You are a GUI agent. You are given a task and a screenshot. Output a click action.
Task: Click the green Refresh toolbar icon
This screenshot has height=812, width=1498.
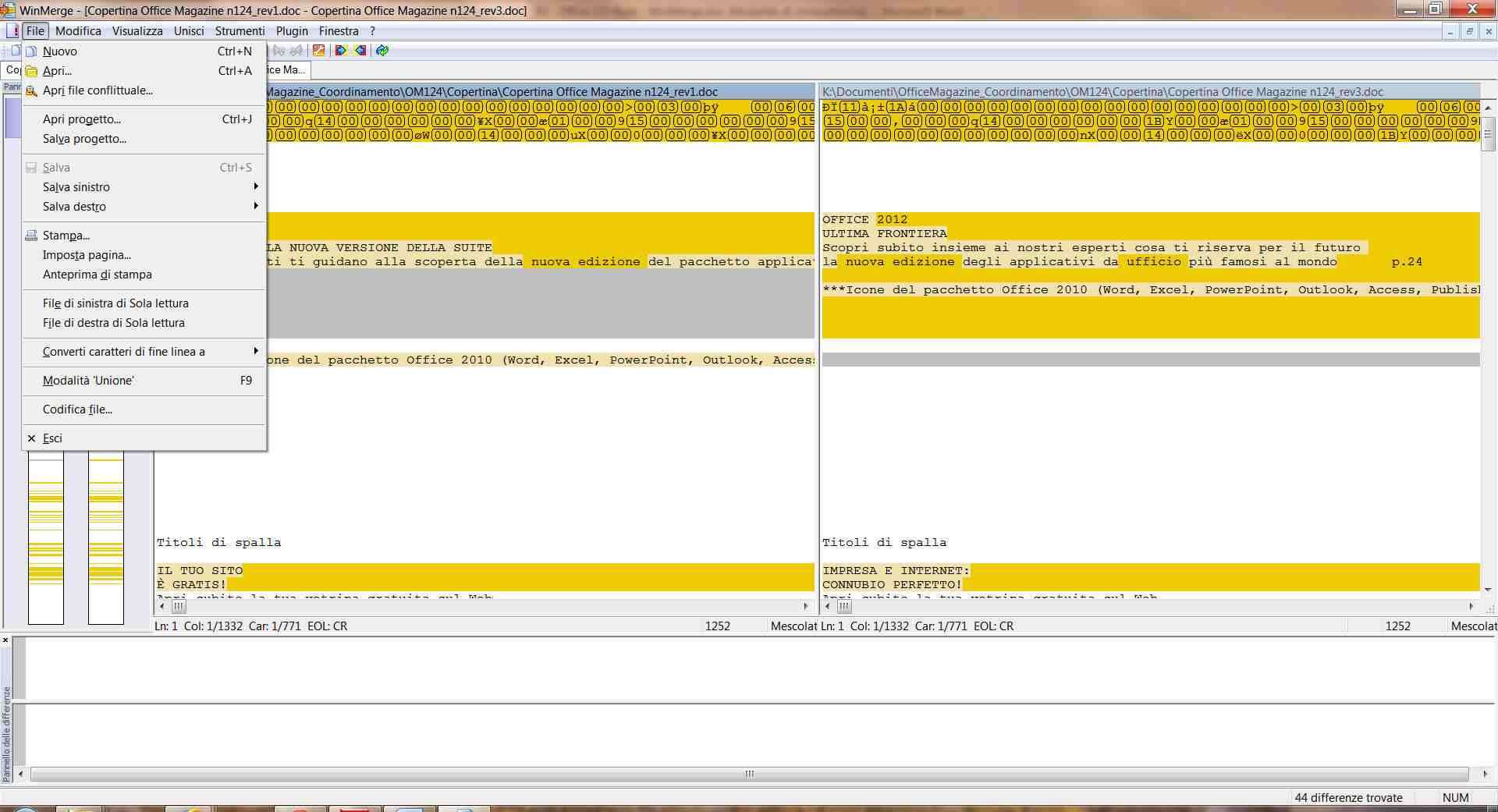(382, 51)
